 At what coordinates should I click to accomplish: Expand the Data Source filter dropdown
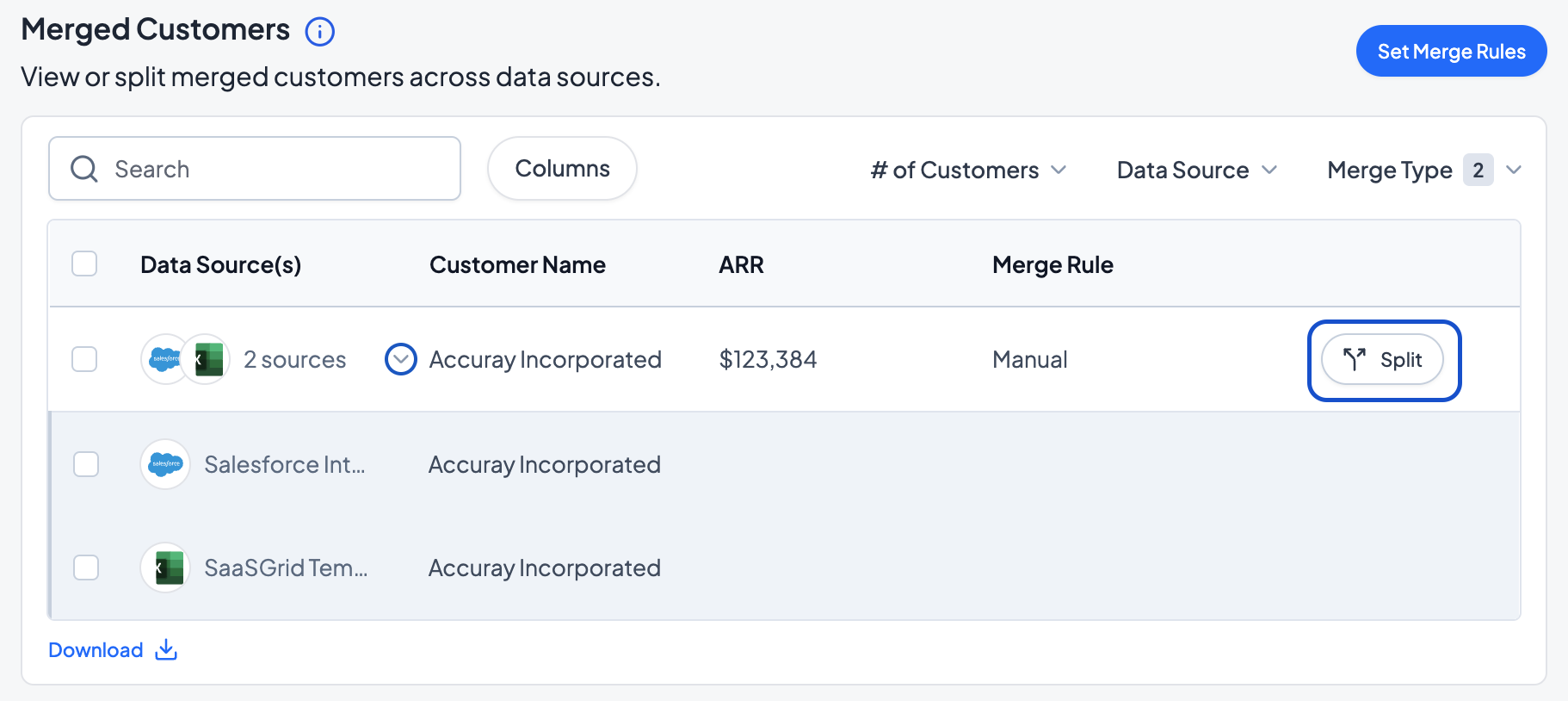tap(1196, 170)
